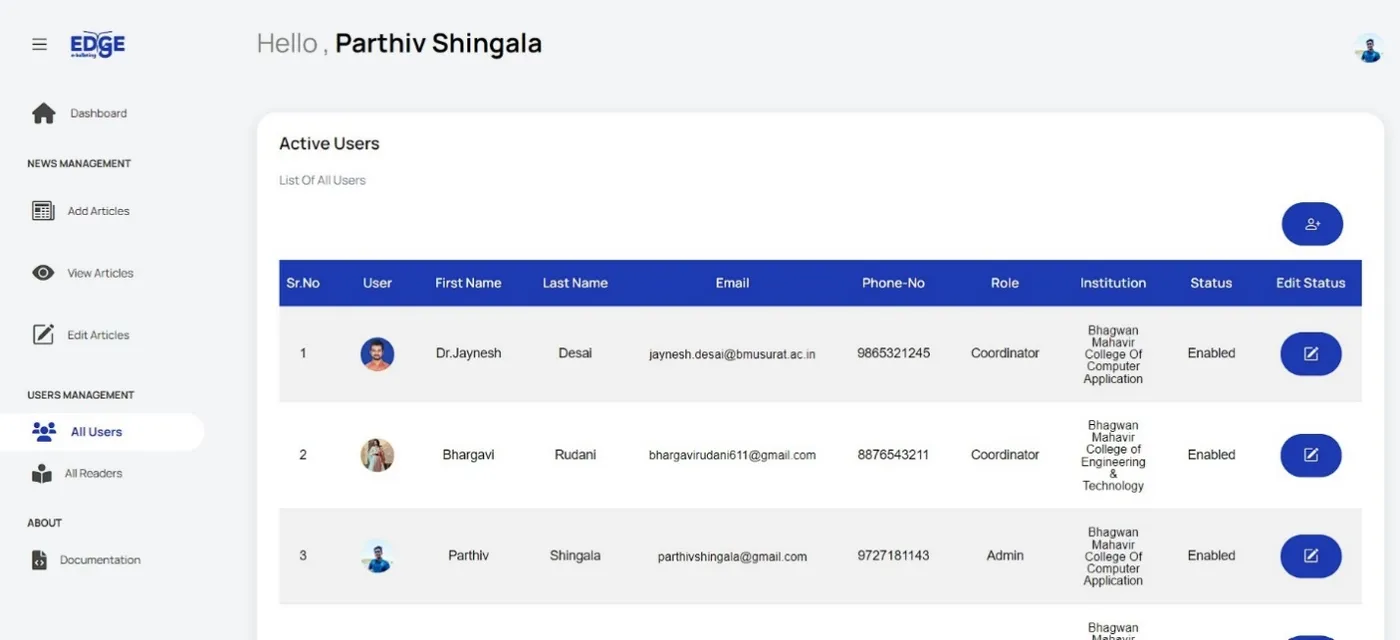Select email bhargavirudani611@gmail.com
Viewport: 1400px width, 640px height.
pyautogui.click(x=732, y=455)
